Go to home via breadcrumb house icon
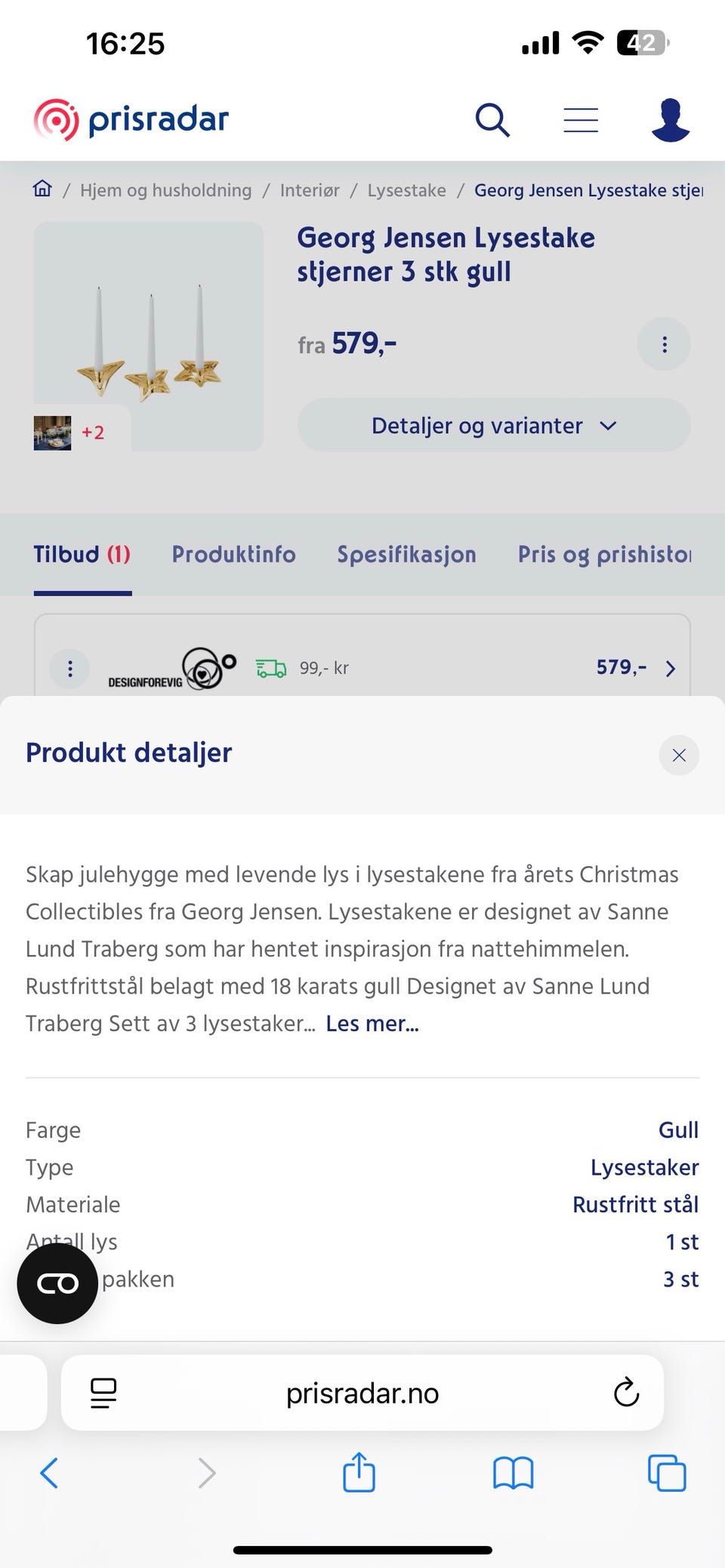Image resolution: width=725 pixels, height=1568 pixels. click(x=42, y=189)
